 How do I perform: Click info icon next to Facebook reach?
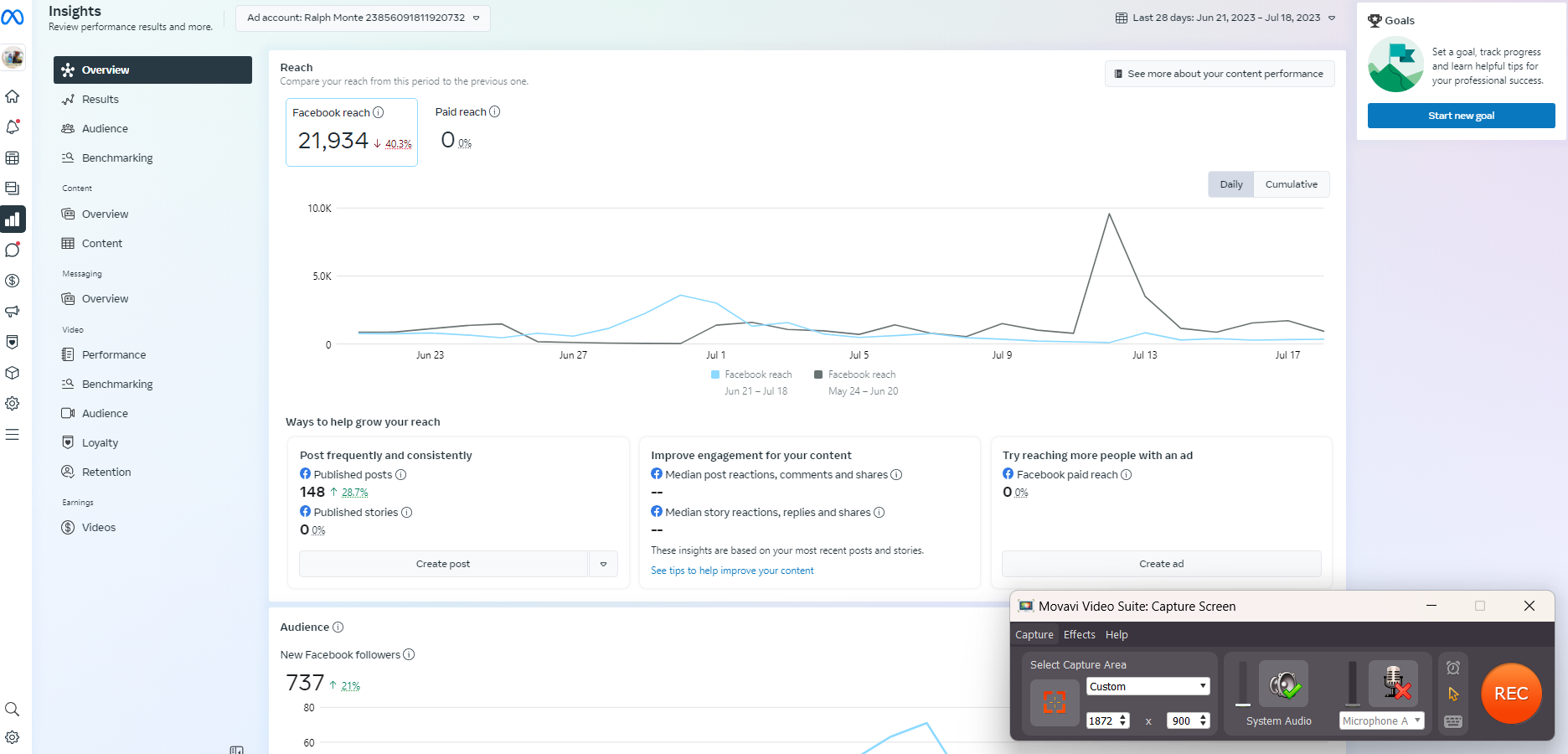click(x=379, y=112)
